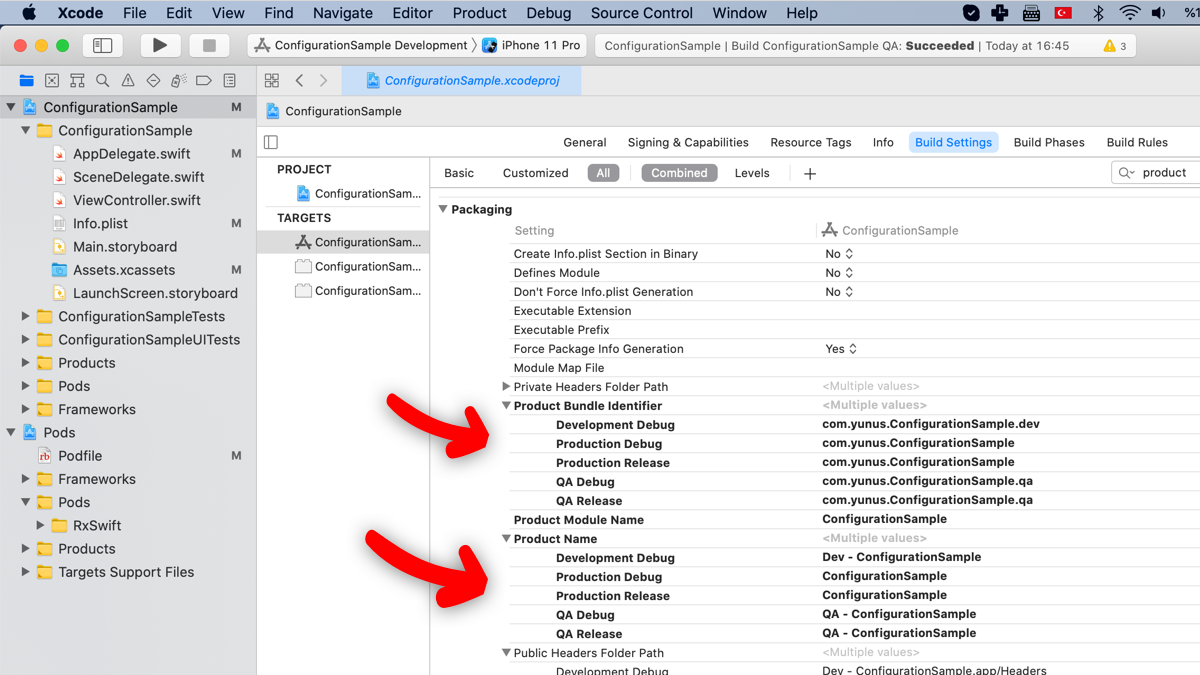
Task: Open the Source Control menu
Action: 642,13
